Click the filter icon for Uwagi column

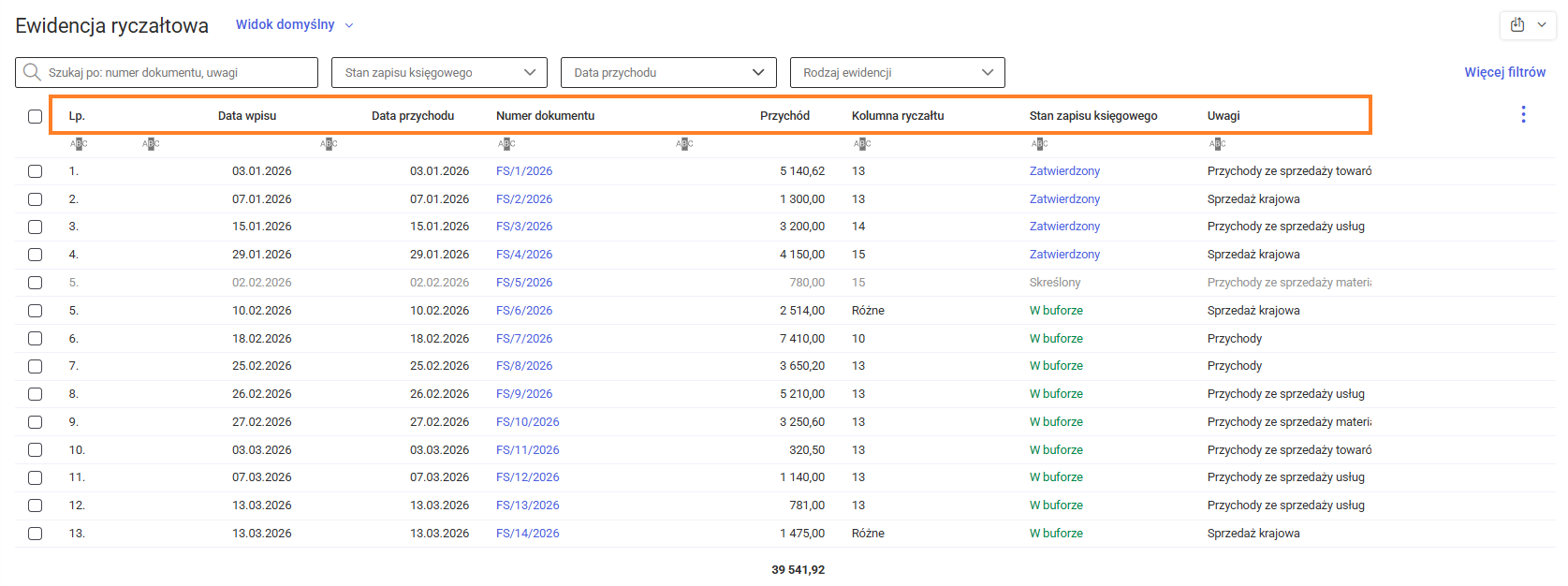pos(1217,144)
